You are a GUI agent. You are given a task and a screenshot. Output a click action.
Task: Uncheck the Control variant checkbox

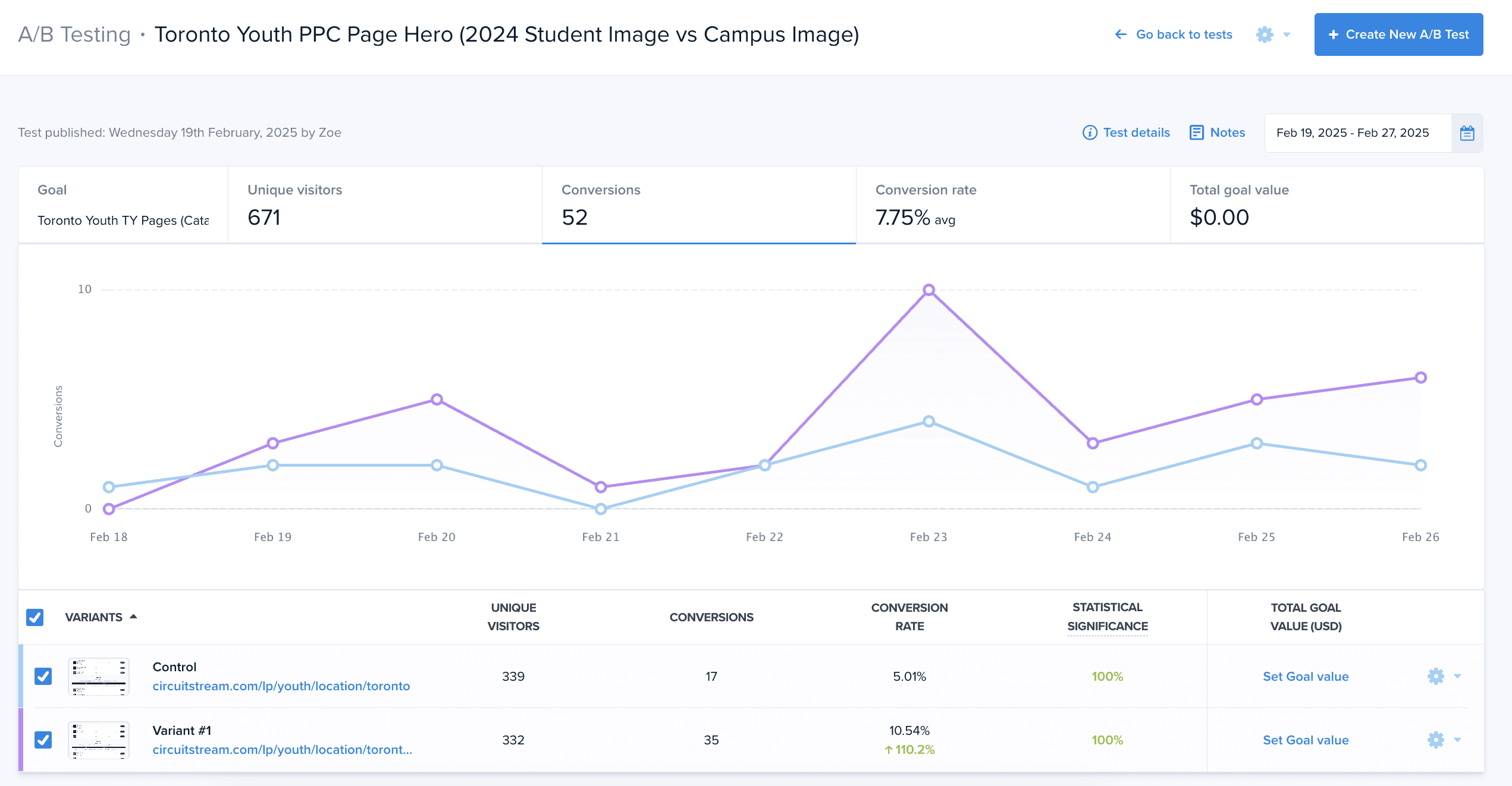43,676
